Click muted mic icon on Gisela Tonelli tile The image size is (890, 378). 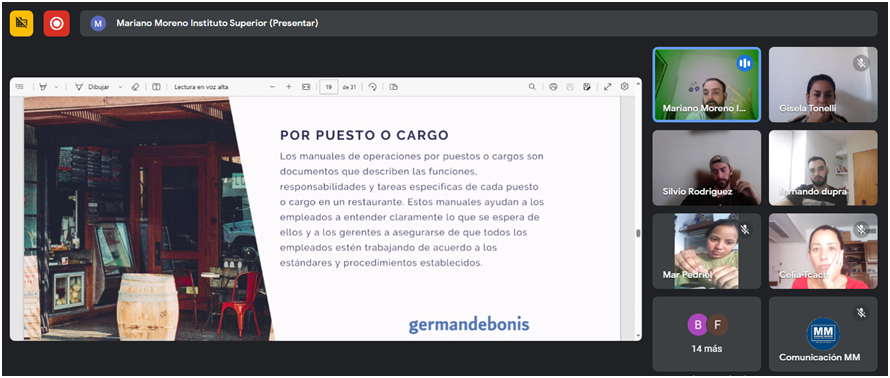pos(861,63)
